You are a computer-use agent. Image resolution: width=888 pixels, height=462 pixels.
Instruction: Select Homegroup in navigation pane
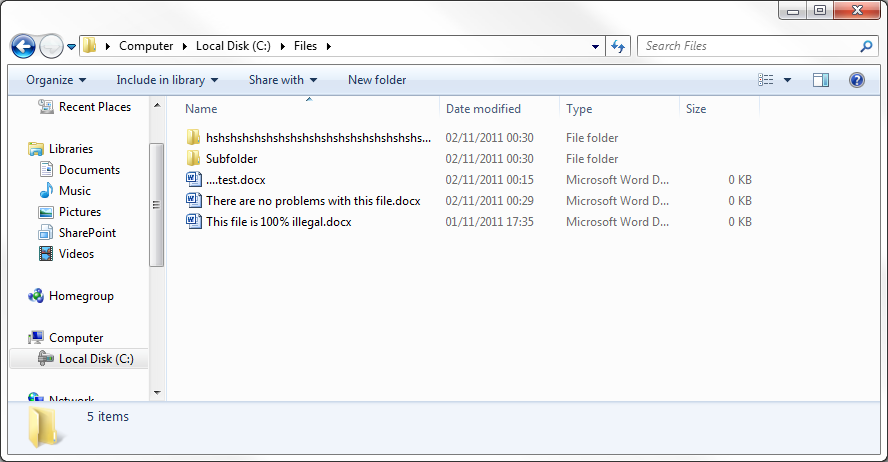tap(81, 296)
